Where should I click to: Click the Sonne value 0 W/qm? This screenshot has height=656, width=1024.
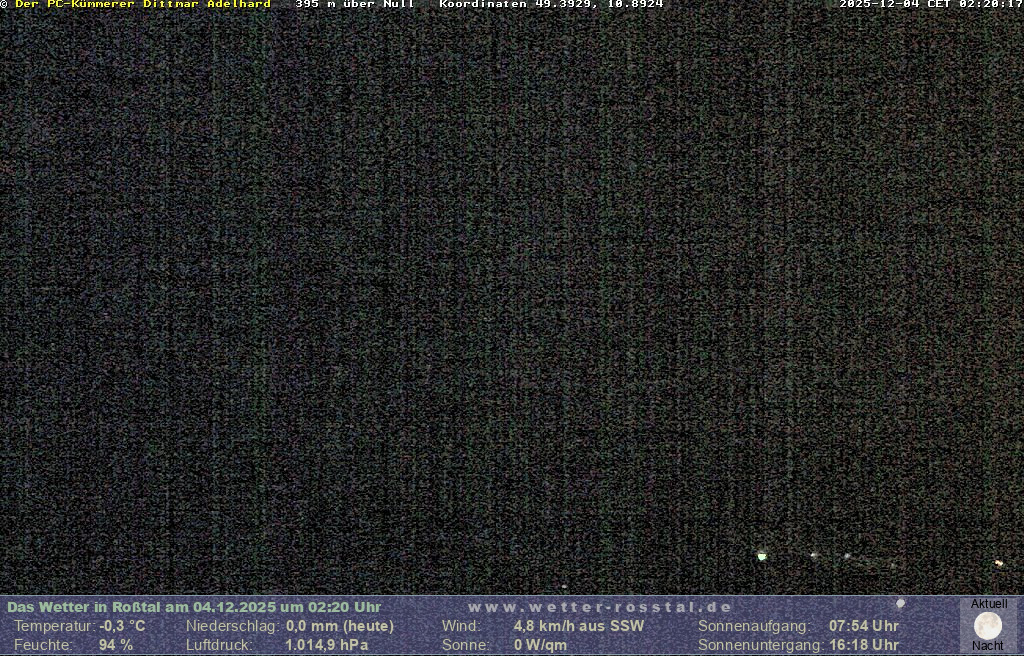click(540, 645)
